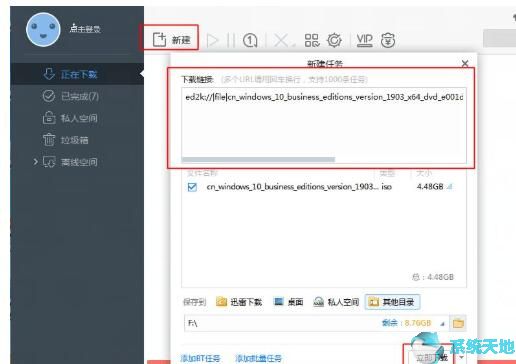516x364 pixels.
Task: Save to 私人空间 option in dialog
Action: click(x=336, y=302)
